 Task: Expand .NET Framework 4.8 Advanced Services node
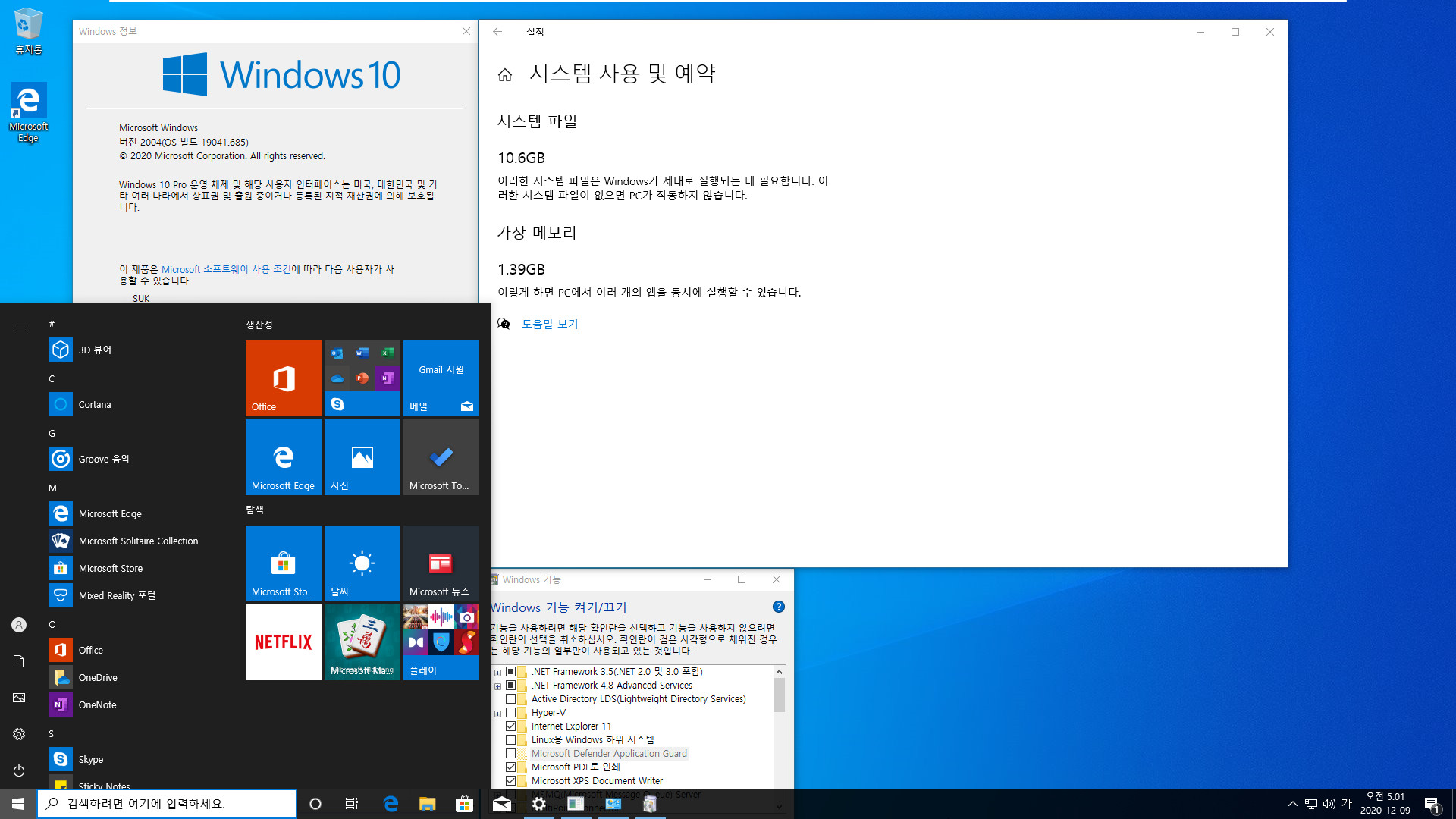(497, 686)
